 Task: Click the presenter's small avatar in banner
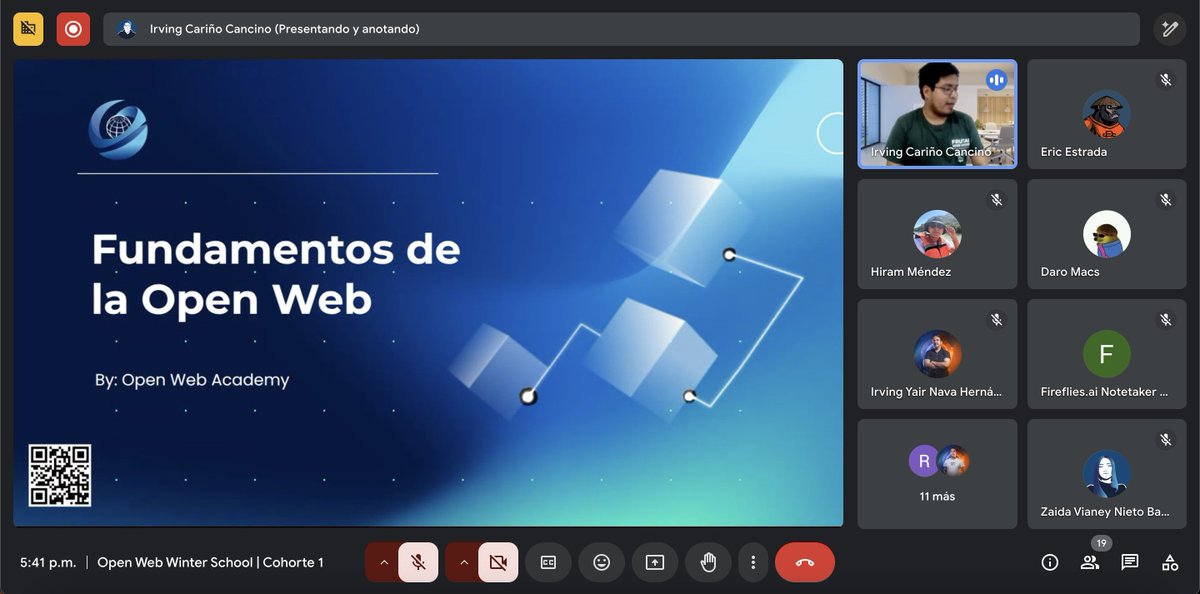[x=126, y=29]
